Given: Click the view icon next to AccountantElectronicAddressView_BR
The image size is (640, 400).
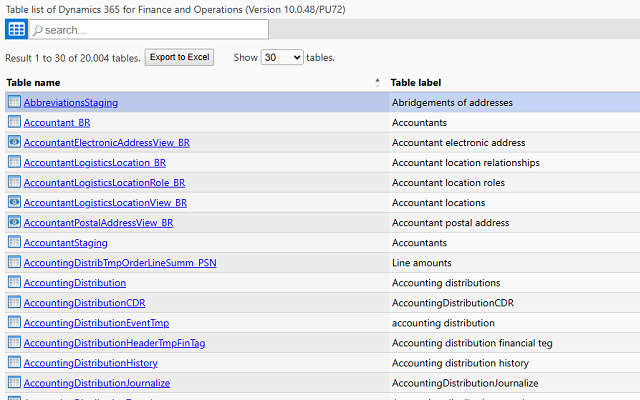Looking at the screenshot, I should click(x=14, y=142).
